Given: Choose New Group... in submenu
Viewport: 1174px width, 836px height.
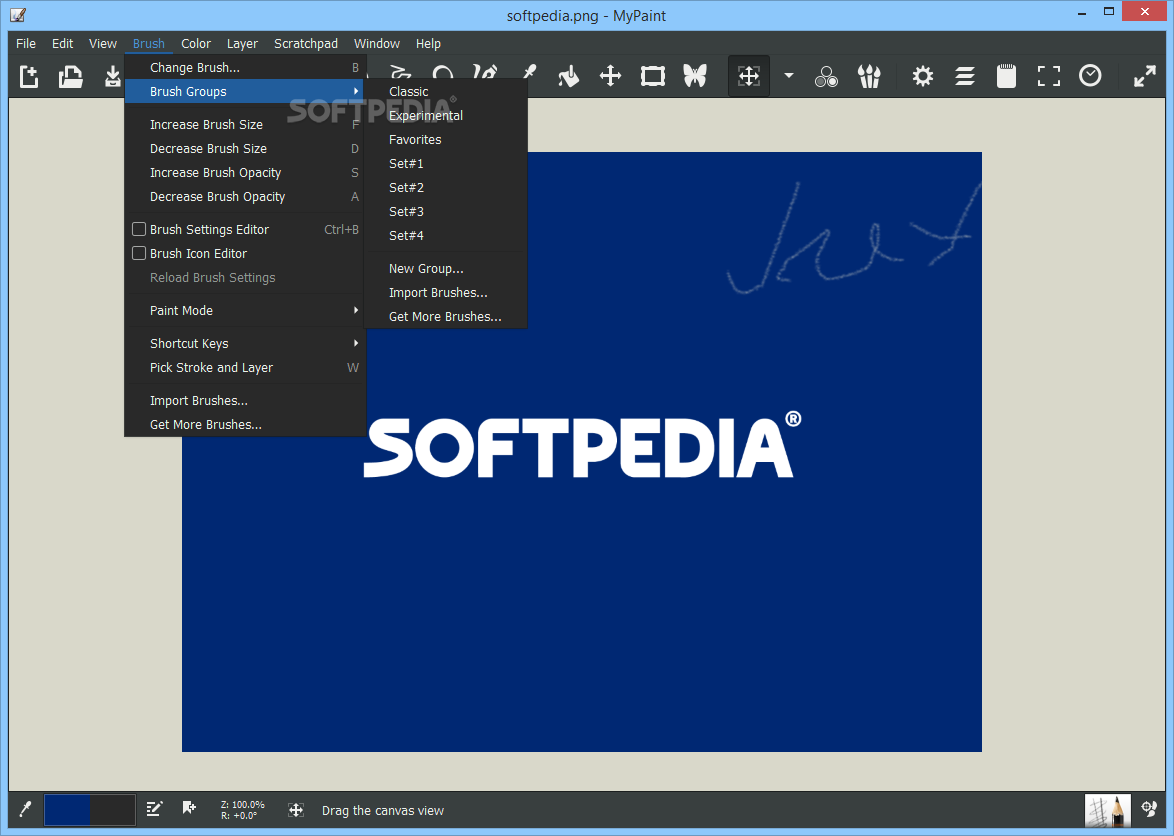Looking at the screenshot, I should (446, 268).
